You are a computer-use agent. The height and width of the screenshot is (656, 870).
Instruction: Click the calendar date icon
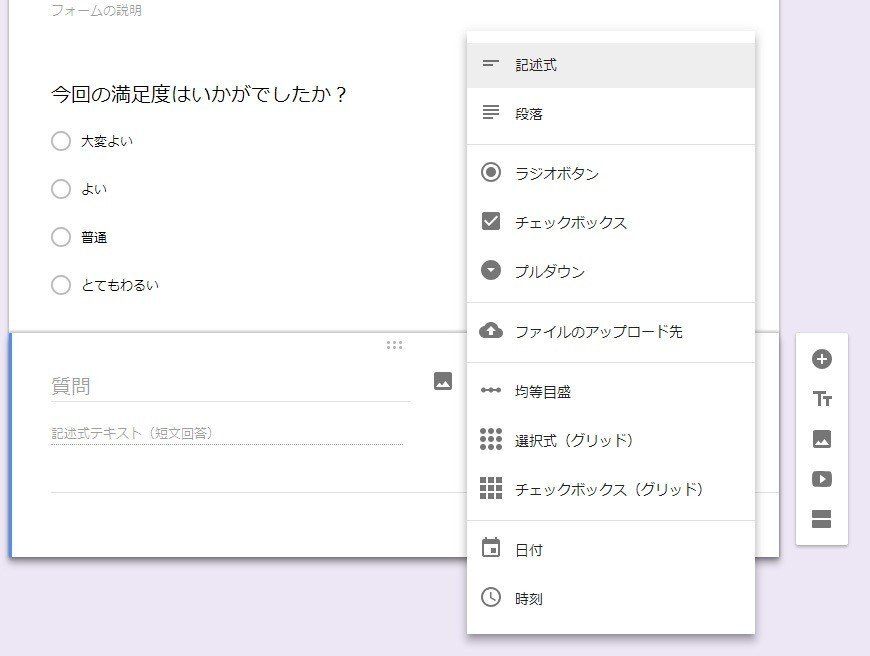click(490, 548)
